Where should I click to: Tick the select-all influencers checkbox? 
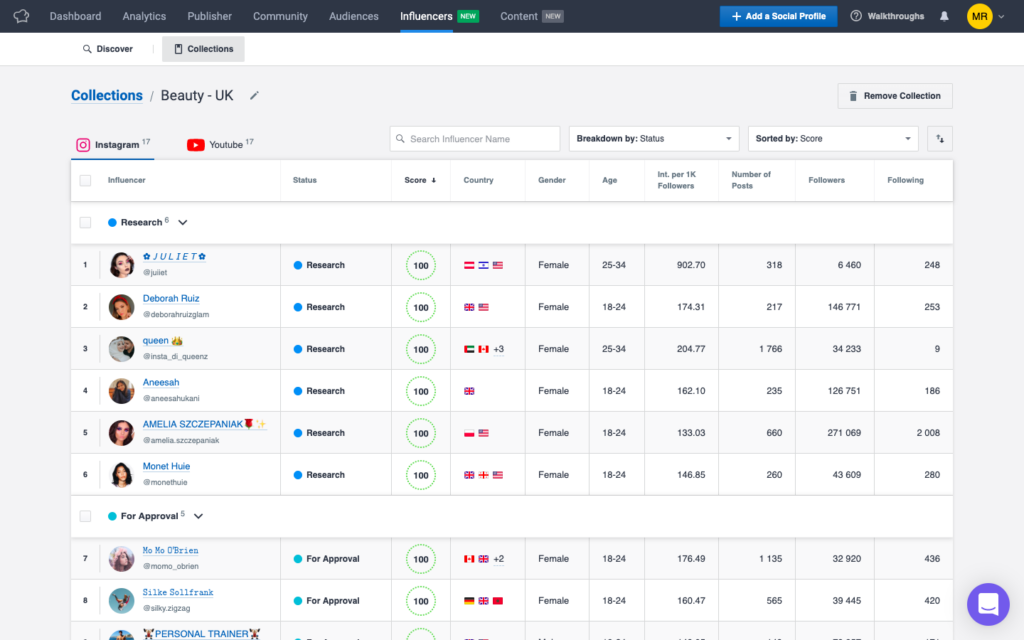pyautogui.click(x=85, y=179)
